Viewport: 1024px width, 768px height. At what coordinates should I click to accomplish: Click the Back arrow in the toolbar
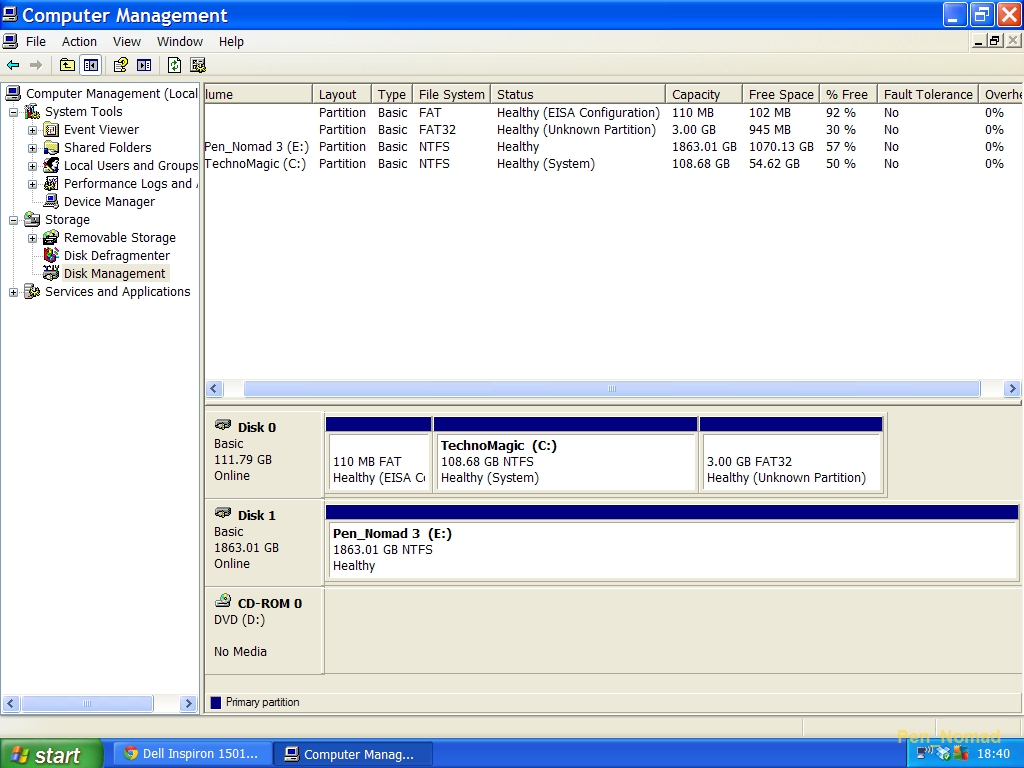(x=12, y=65)
